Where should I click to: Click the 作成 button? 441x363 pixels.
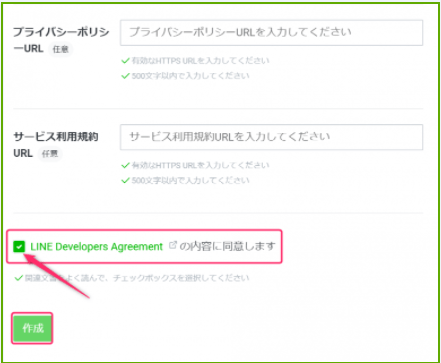[x=32, y=328]
